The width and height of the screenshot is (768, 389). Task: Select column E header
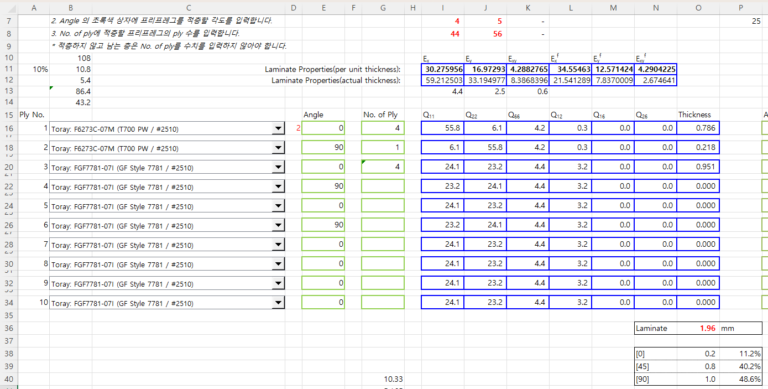pos(324,7)
